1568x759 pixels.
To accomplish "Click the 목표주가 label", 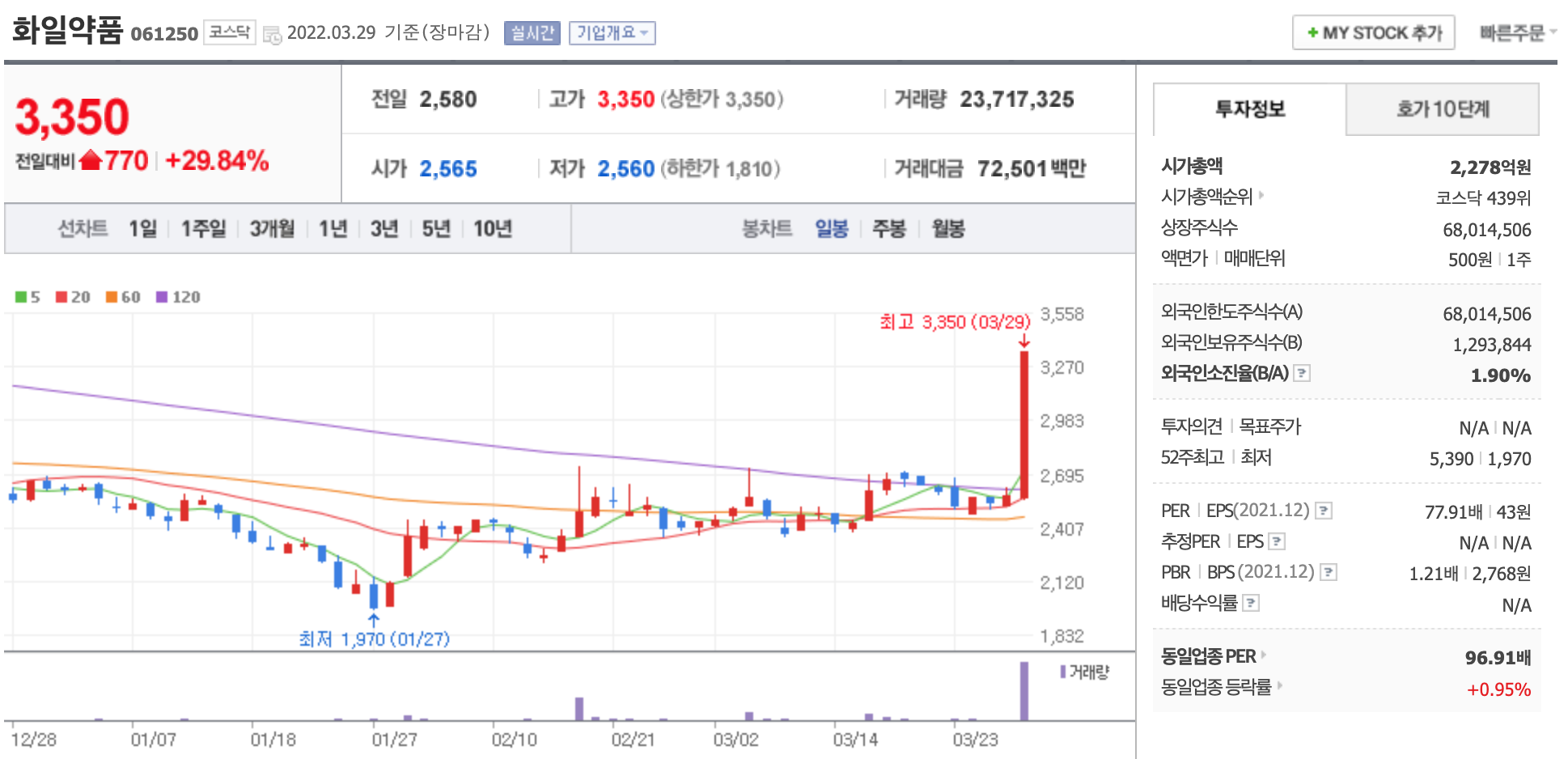I will [1270, 426].
